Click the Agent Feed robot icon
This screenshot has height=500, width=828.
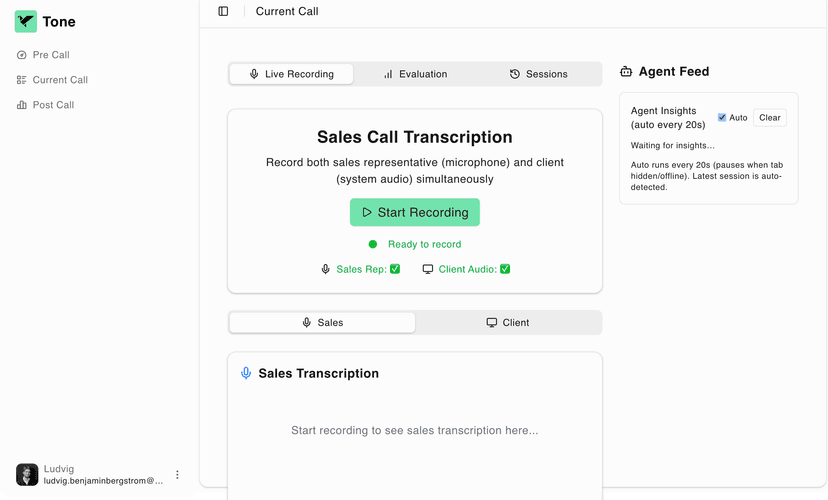point(626,72)
